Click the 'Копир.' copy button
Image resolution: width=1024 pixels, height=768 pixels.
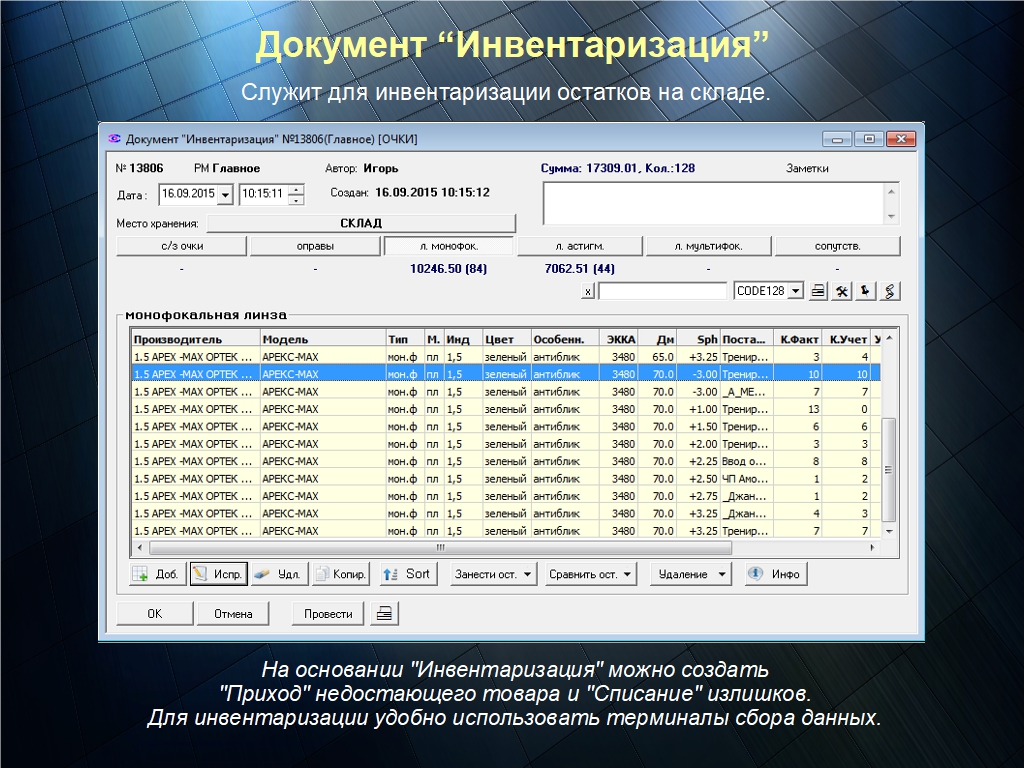coord(341,574)
